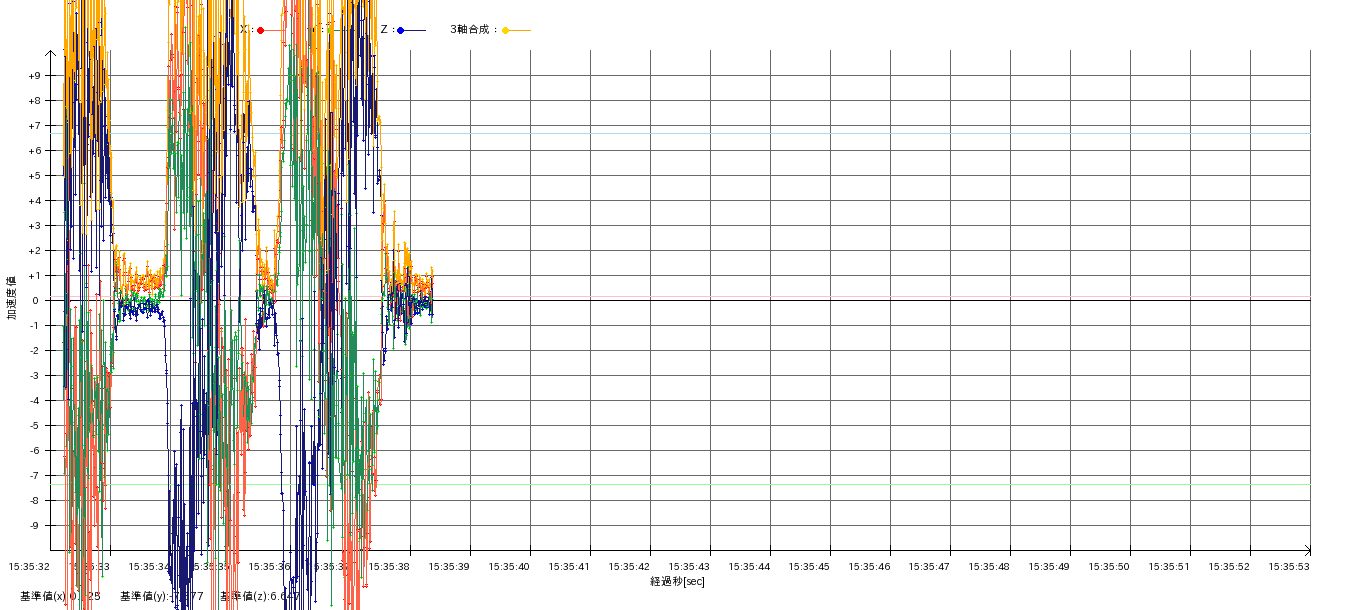This screenshot has width=1350, height=610.
Task: Click the -9 tick on the acceleration axis
Action: click(x=34, y=526)
